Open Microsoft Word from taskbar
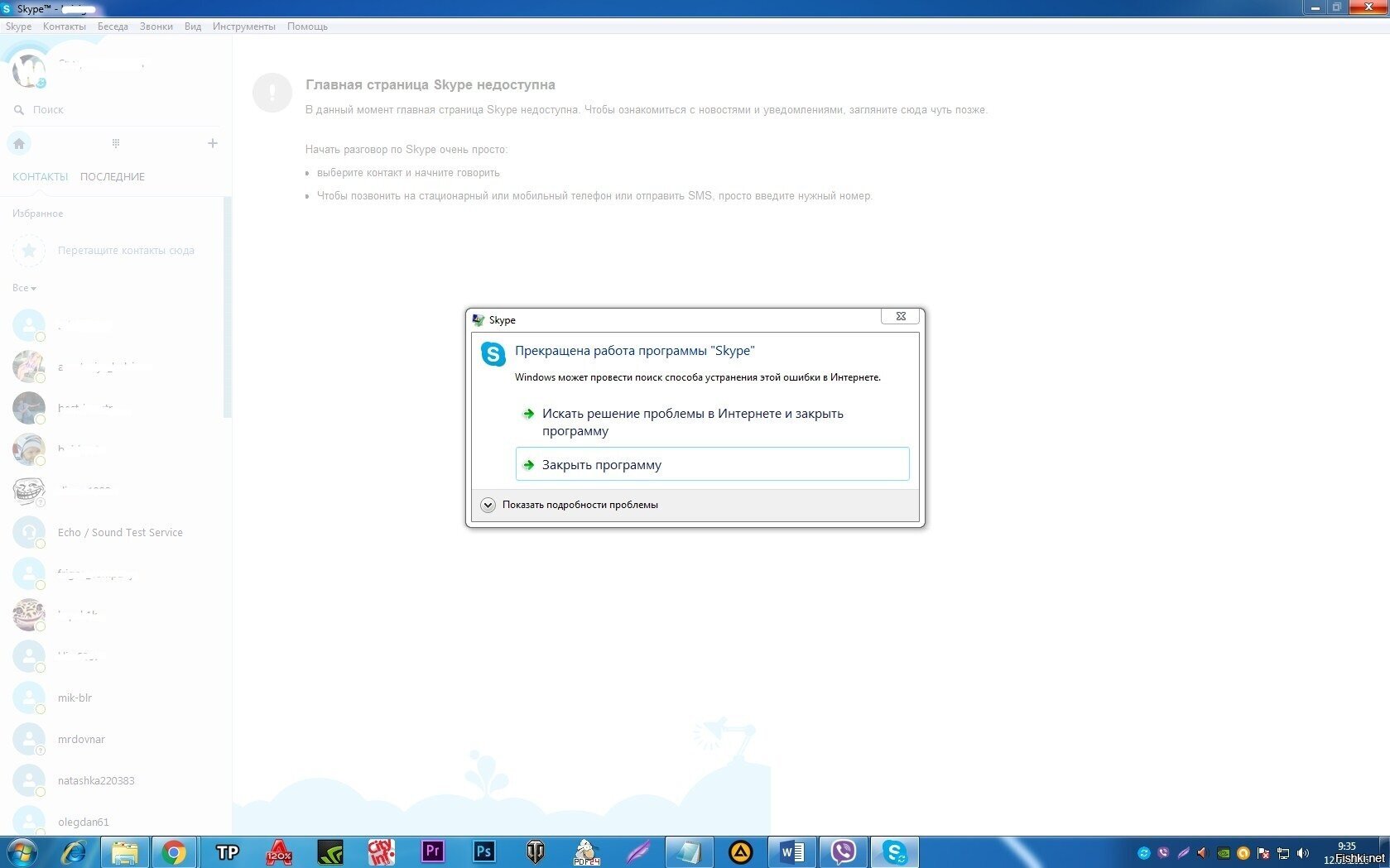 pos(791,851)
